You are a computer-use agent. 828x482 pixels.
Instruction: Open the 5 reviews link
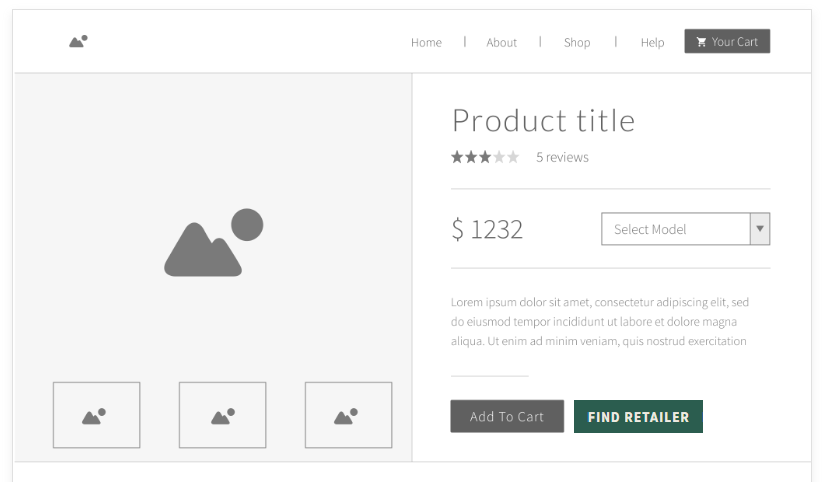pos(562,157)
